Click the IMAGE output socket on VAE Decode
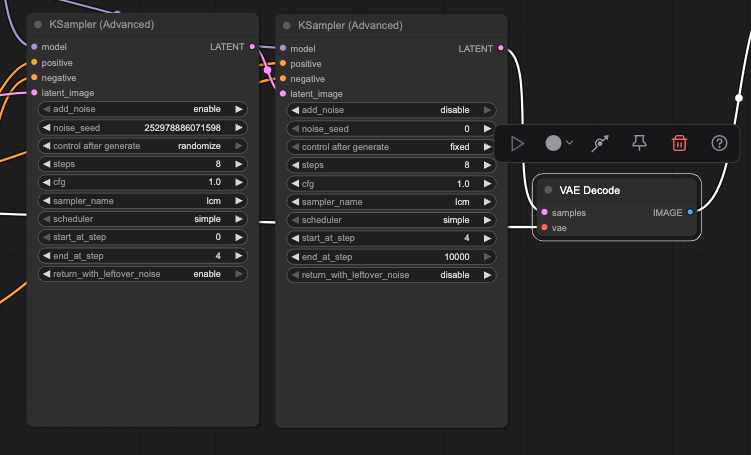Screen dimensions: 751x455 [690, 212]
